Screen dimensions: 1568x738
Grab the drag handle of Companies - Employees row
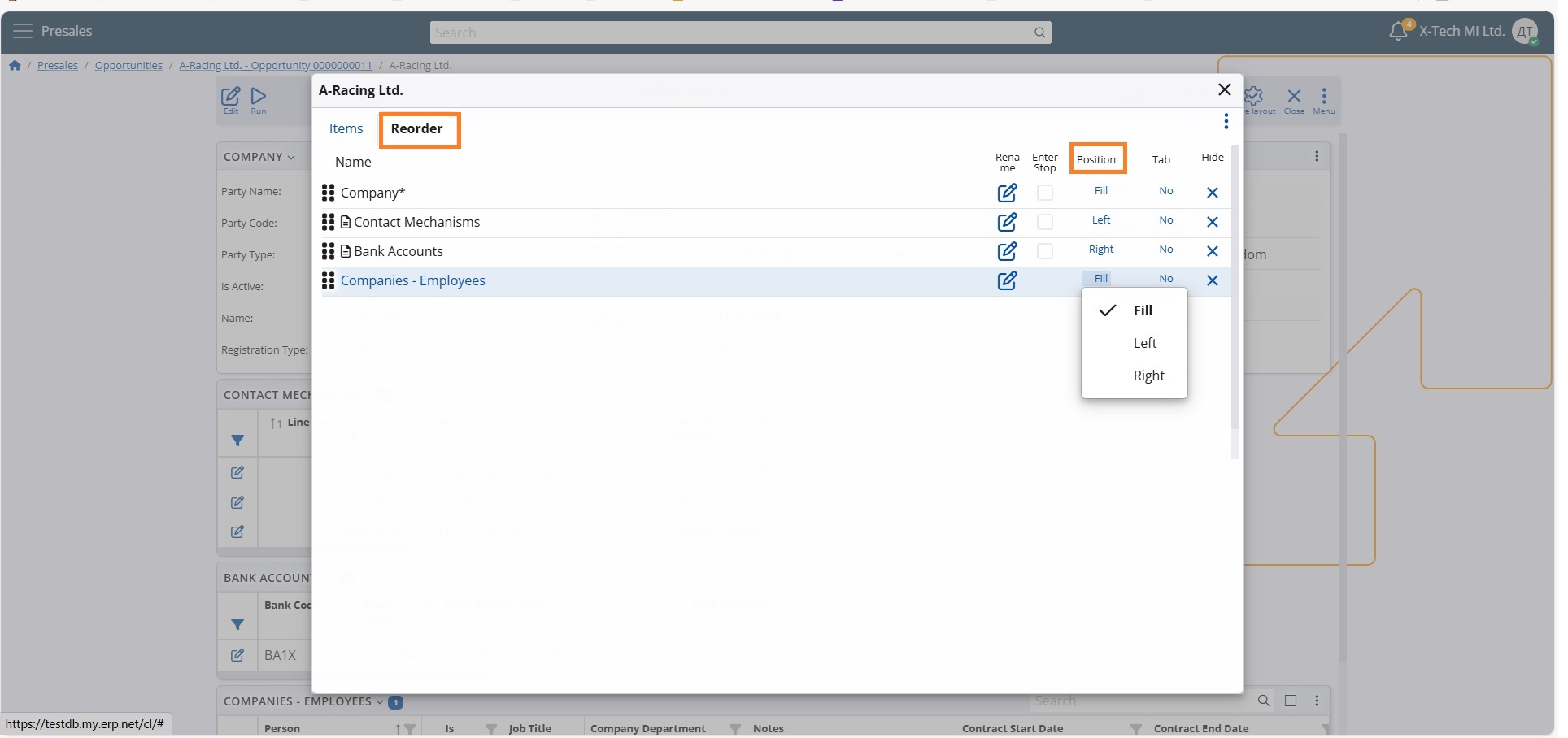click(328, 280)
